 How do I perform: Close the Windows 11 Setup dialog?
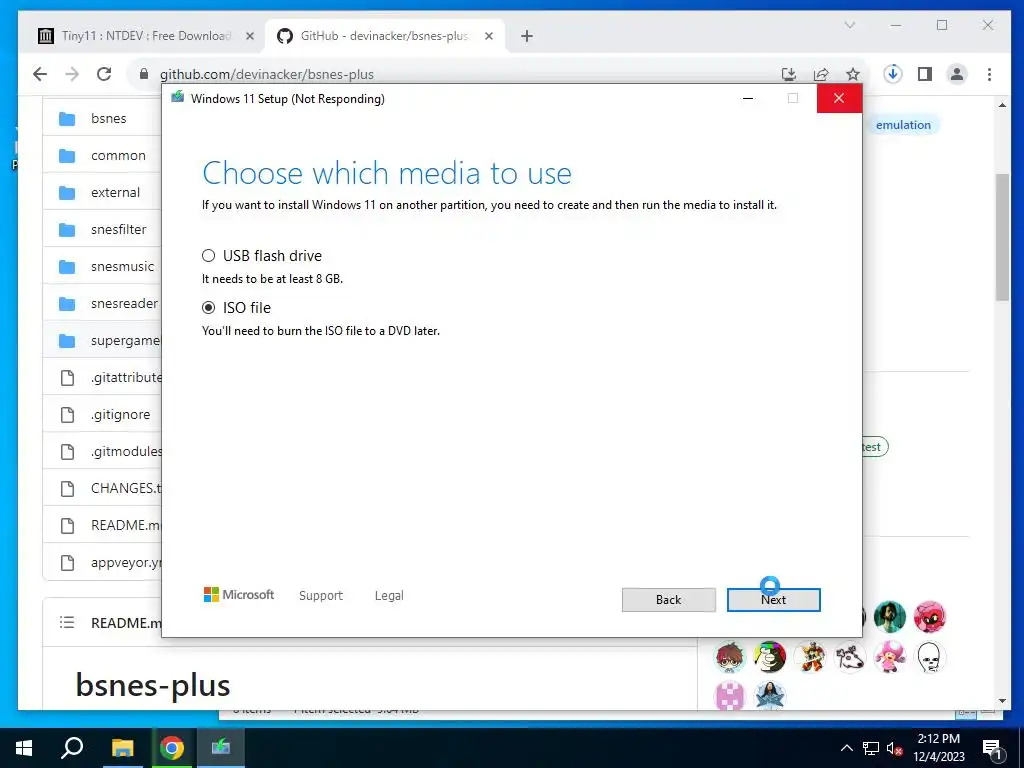(x=839, y=99)
